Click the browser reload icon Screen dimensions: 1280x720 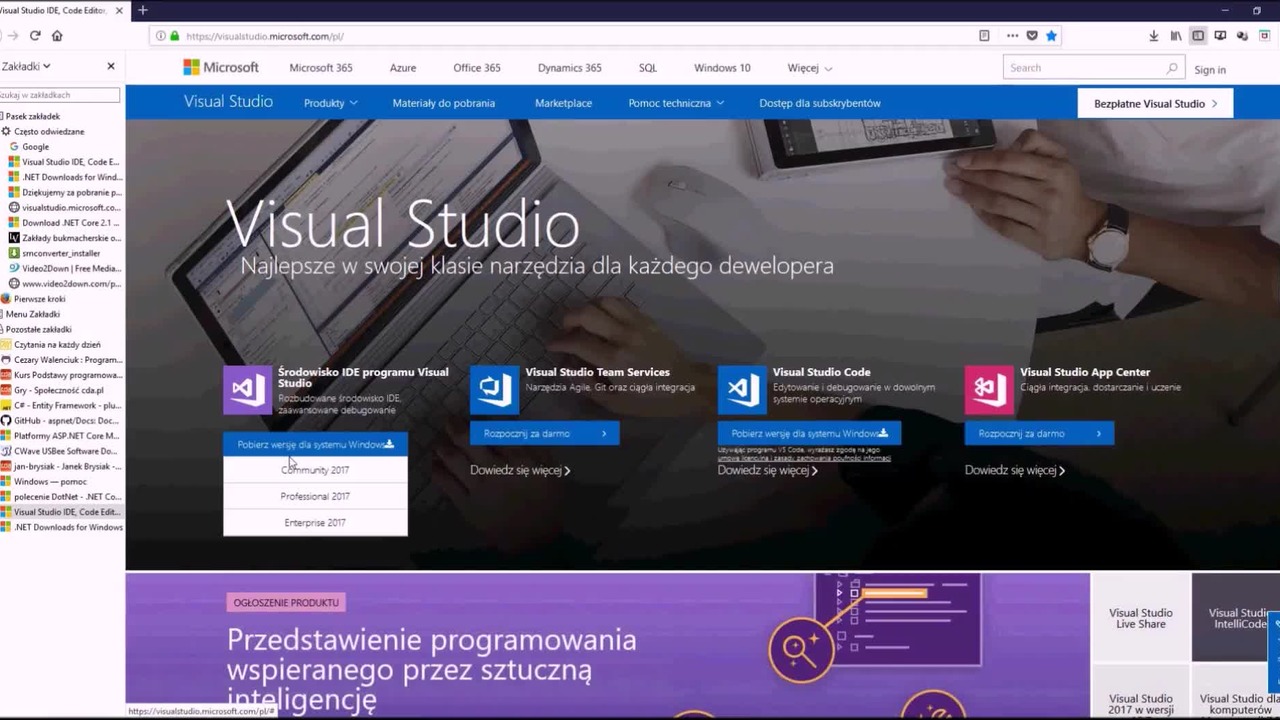pos(35,36)
